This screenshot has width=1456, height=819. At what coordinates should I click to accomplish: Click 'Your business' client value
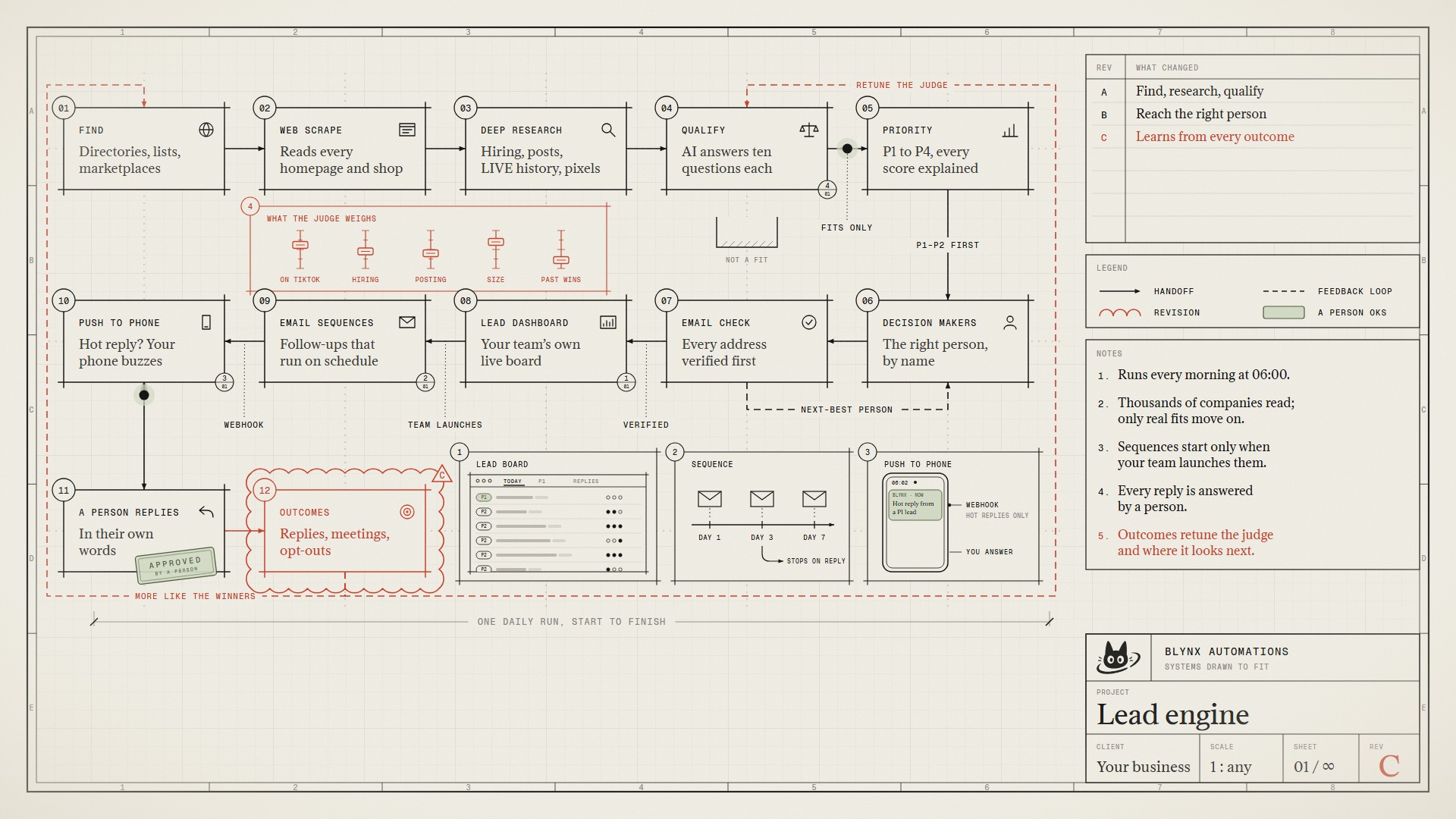tap(1143, 767)
